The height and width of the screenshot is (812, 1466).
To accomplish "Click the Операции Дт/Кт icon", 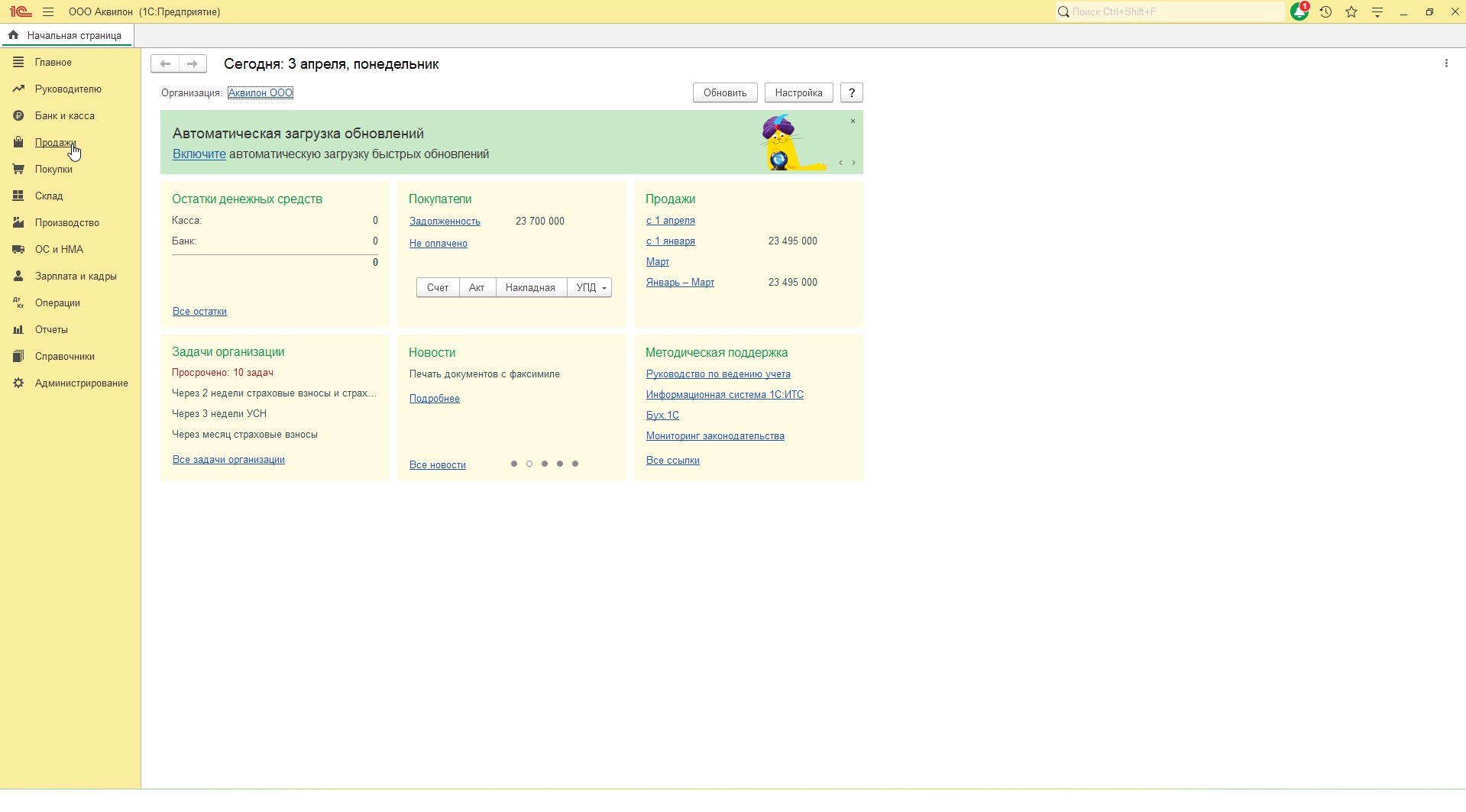I will point(18,302).
